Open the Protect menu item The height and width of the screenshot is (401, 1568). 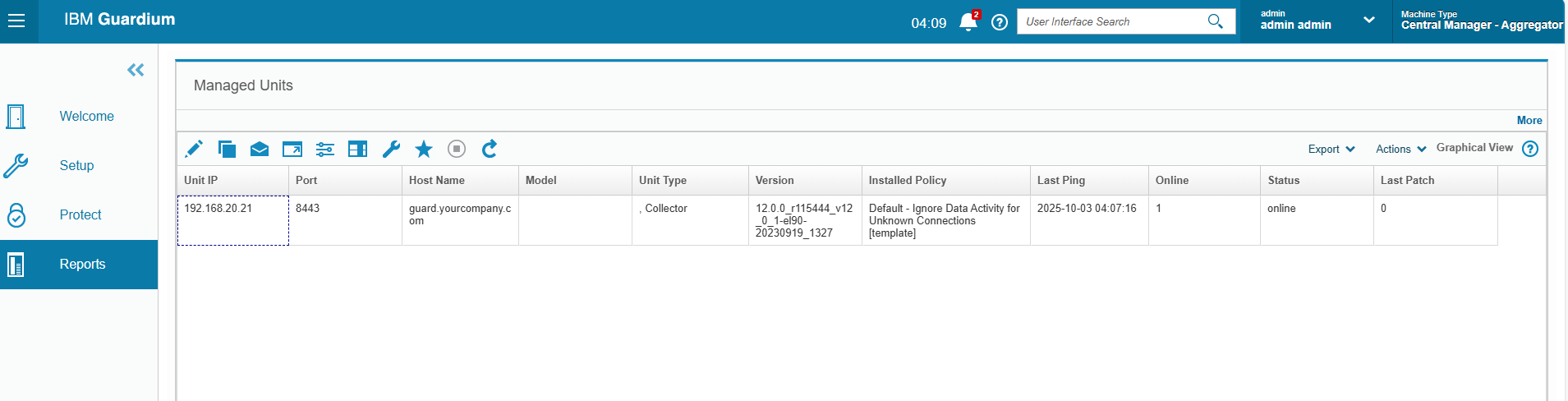point(79,215)
